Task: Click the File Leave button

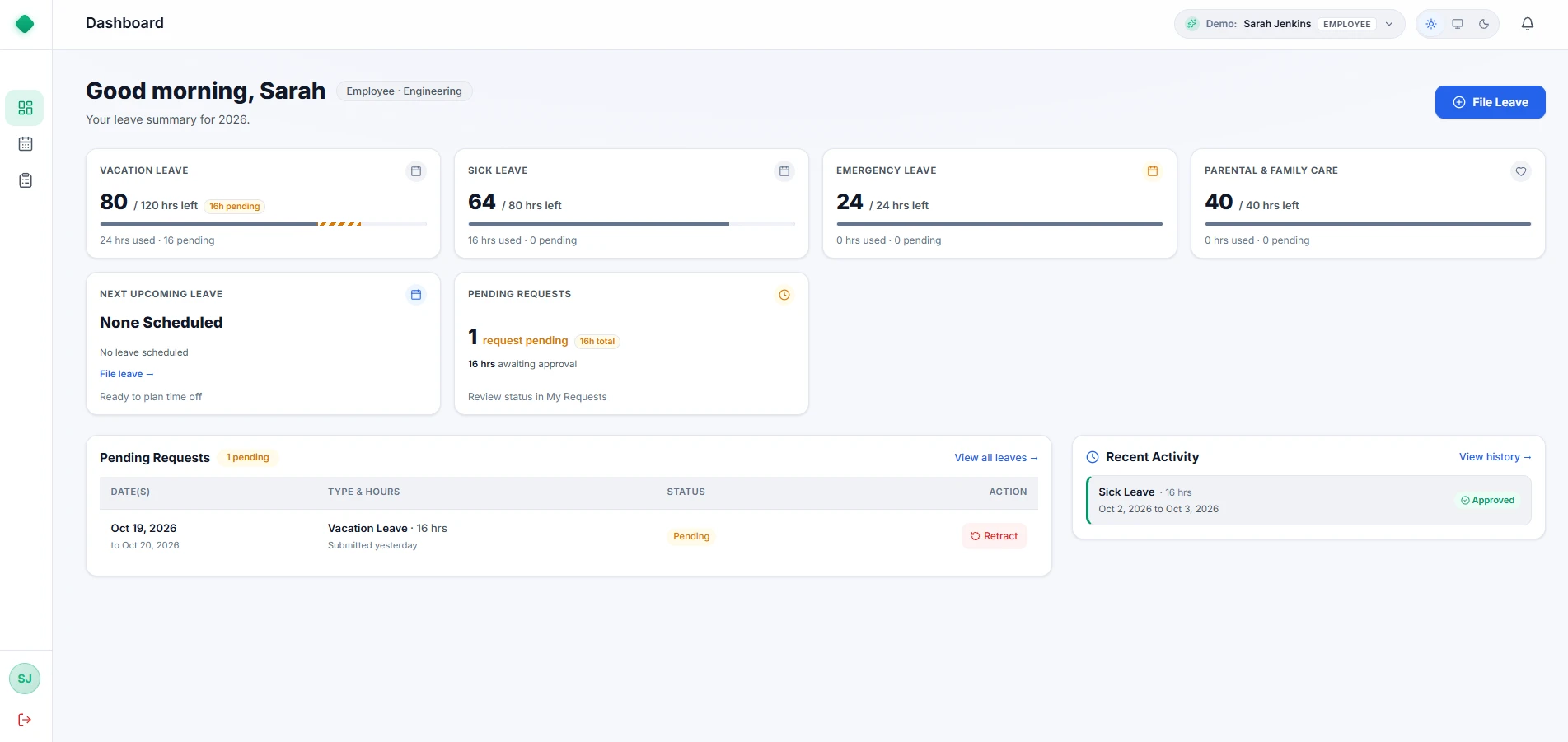Action: [1490, 102]
